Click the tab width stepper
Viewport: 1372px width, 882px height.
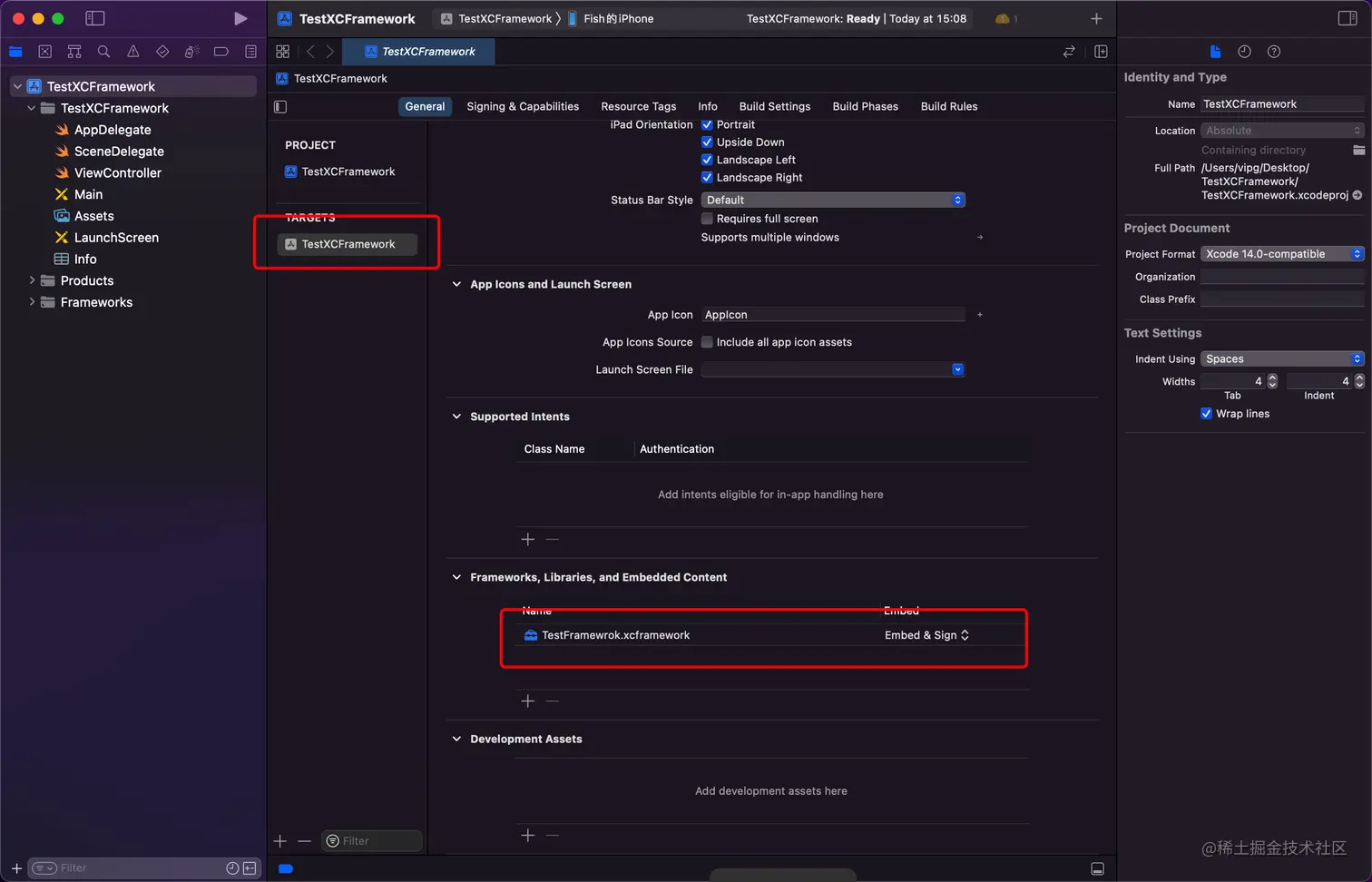point(1272,381)
